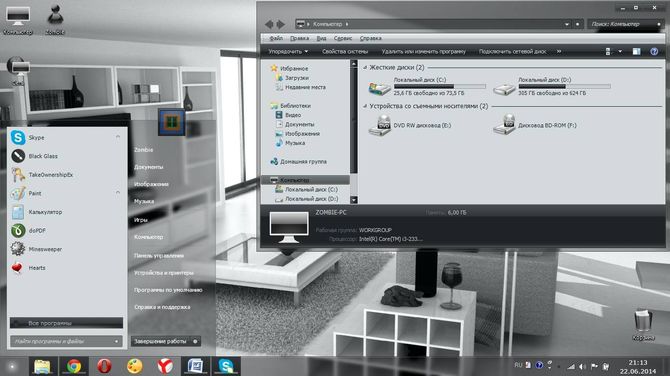670x376 pixels.
Task: Collapse the Жесткие диски (2) group
Action: coord(365,68)
